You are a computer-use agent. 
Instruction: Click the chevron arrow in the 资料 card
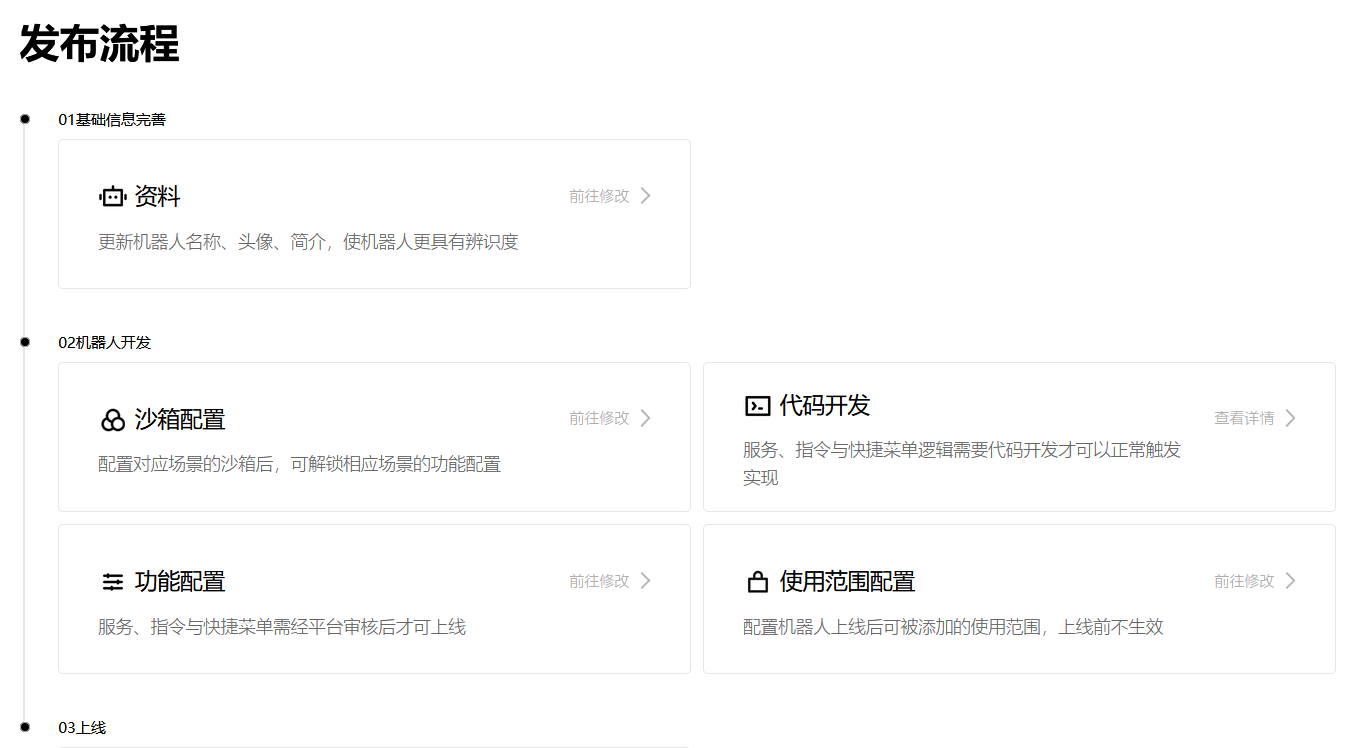tap(645, 196)
